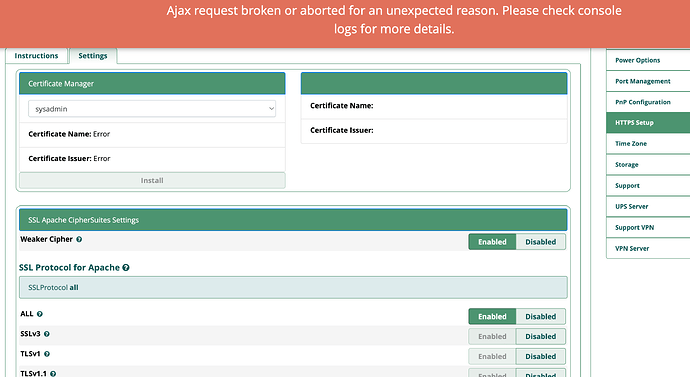Enable SSLv3 protocol
This screenshot has width=690, height=377.
point(492,336)
